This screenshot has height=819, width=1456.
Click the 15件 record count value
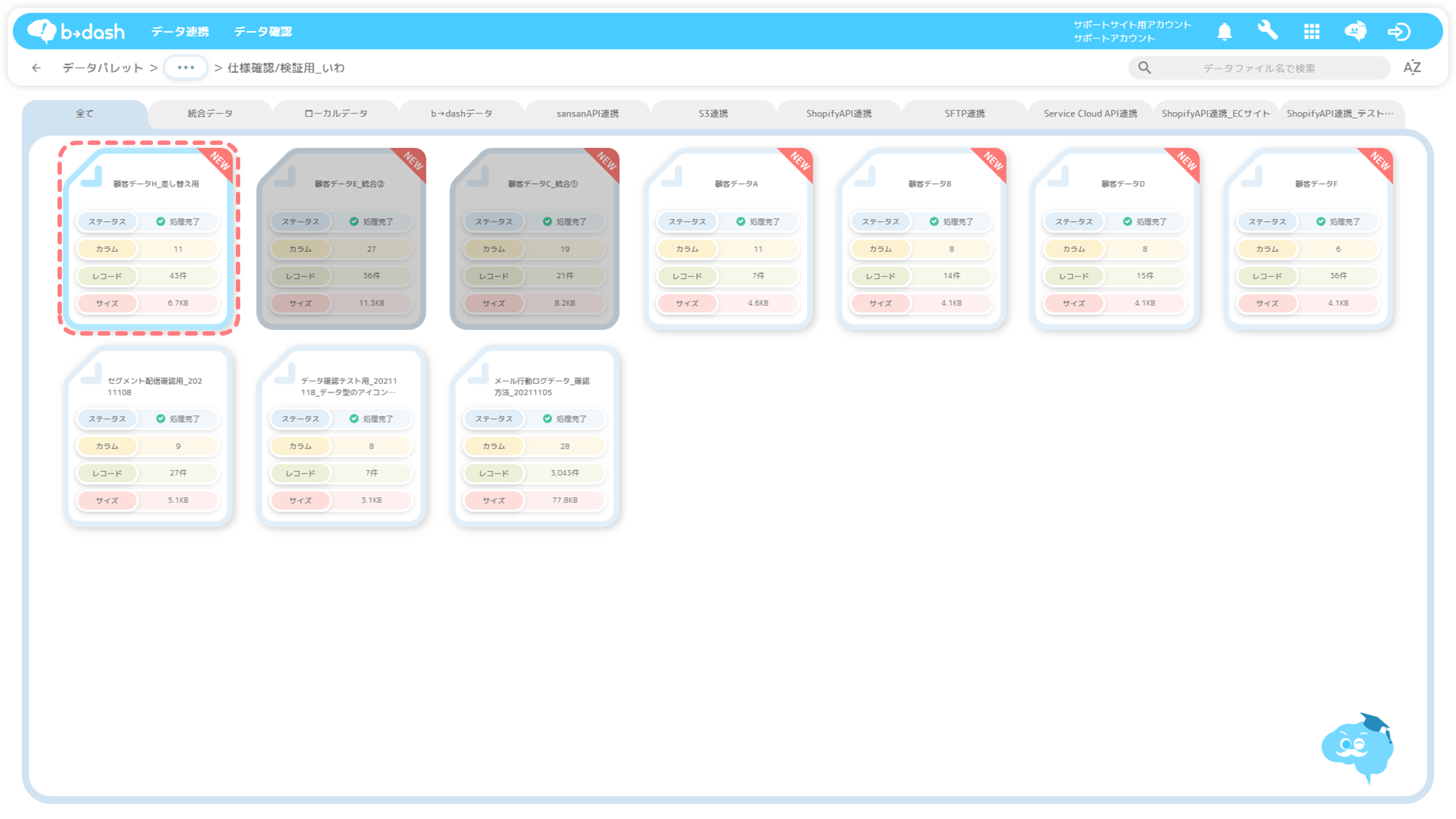click(x=1145, y=276)
